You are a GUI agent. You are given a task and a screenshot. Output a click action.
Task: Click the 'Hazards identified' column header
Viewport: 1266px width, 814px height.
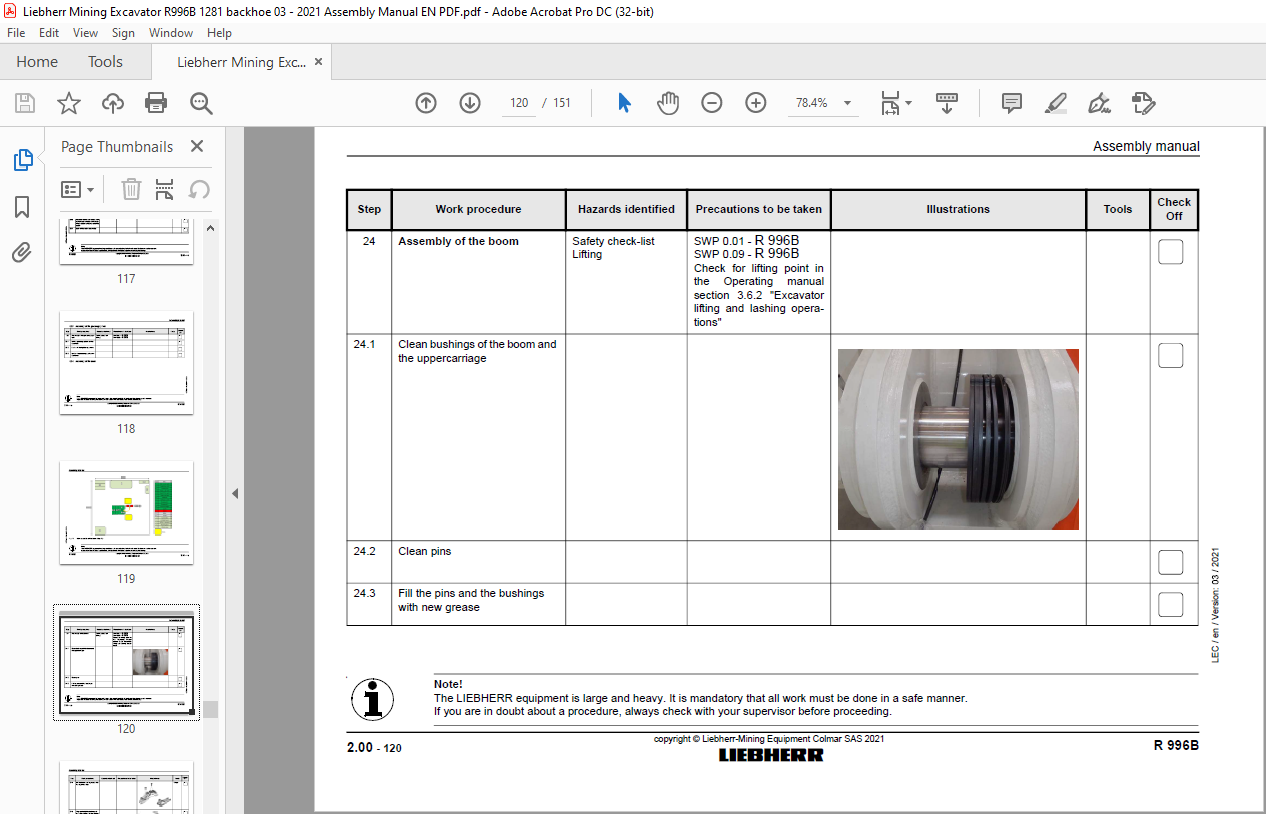click(x=626, y=209)
